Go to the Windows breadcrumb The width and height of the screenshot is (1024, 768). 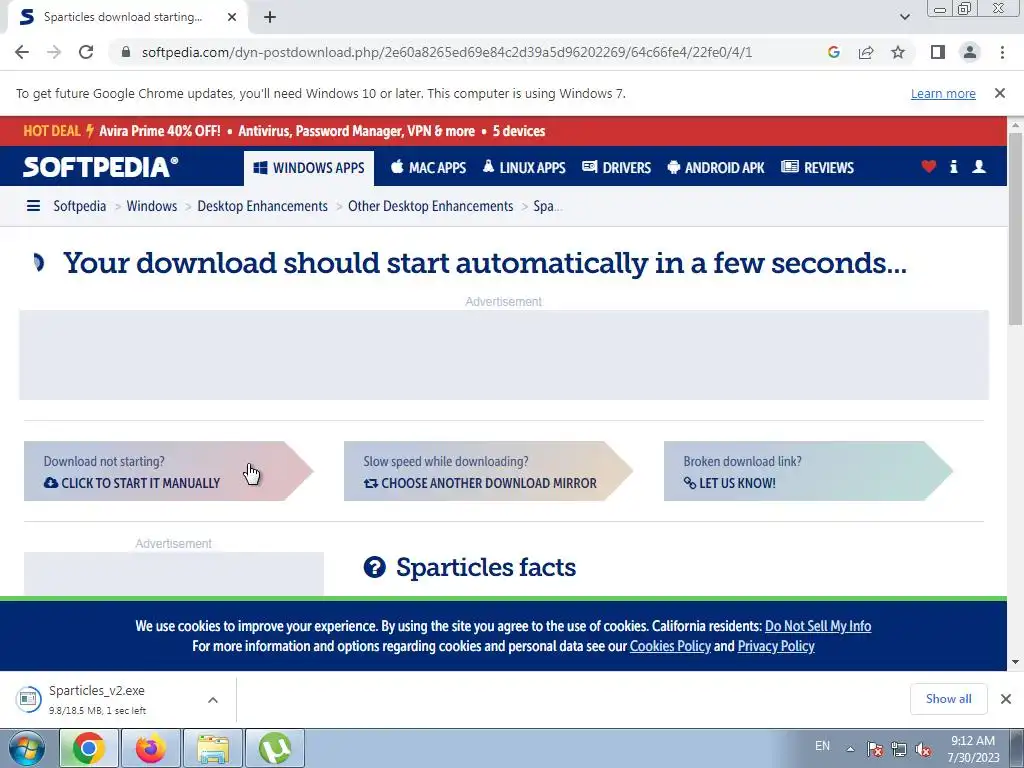152,206
